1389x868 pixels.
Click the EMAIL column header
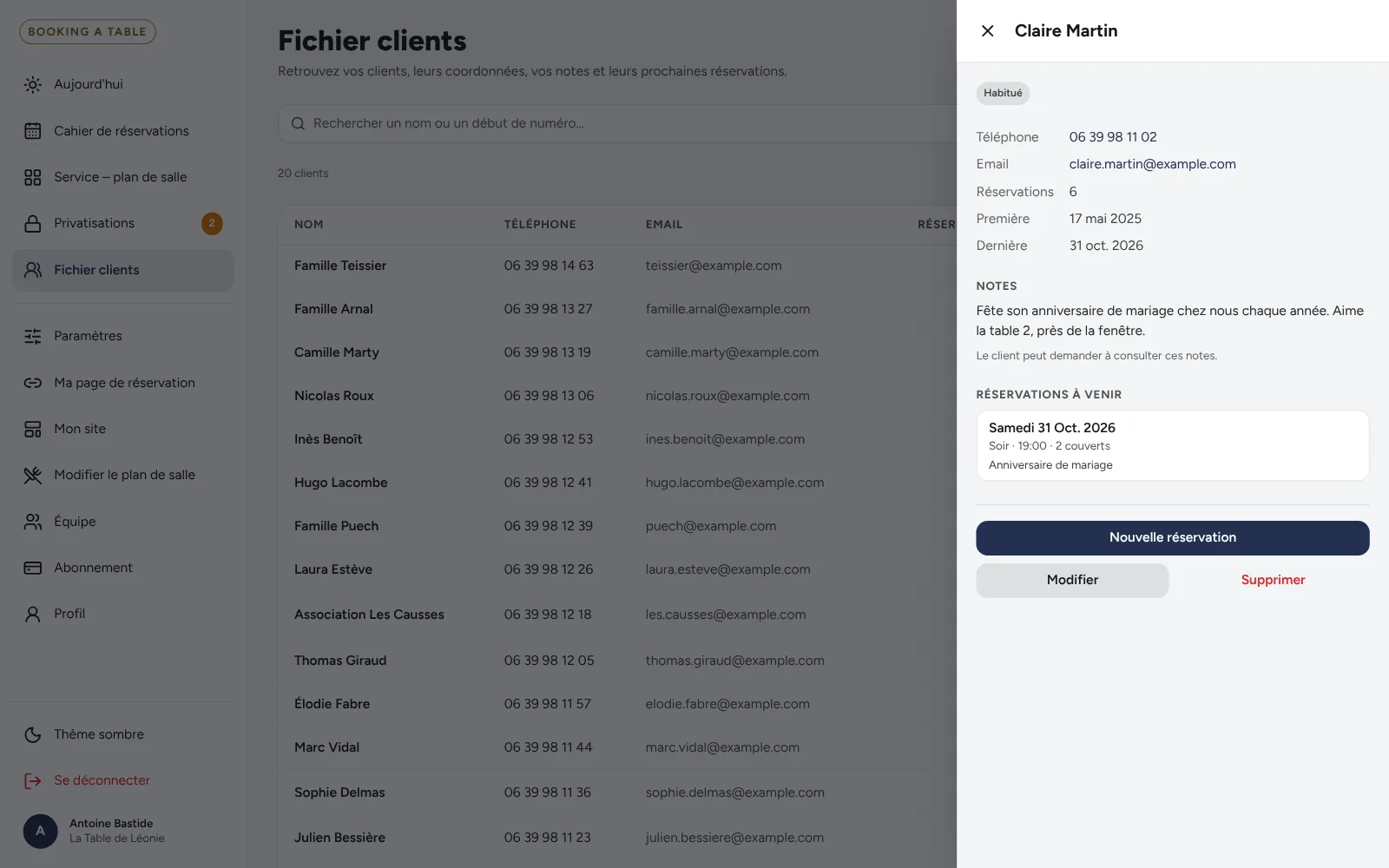[664, 225]
